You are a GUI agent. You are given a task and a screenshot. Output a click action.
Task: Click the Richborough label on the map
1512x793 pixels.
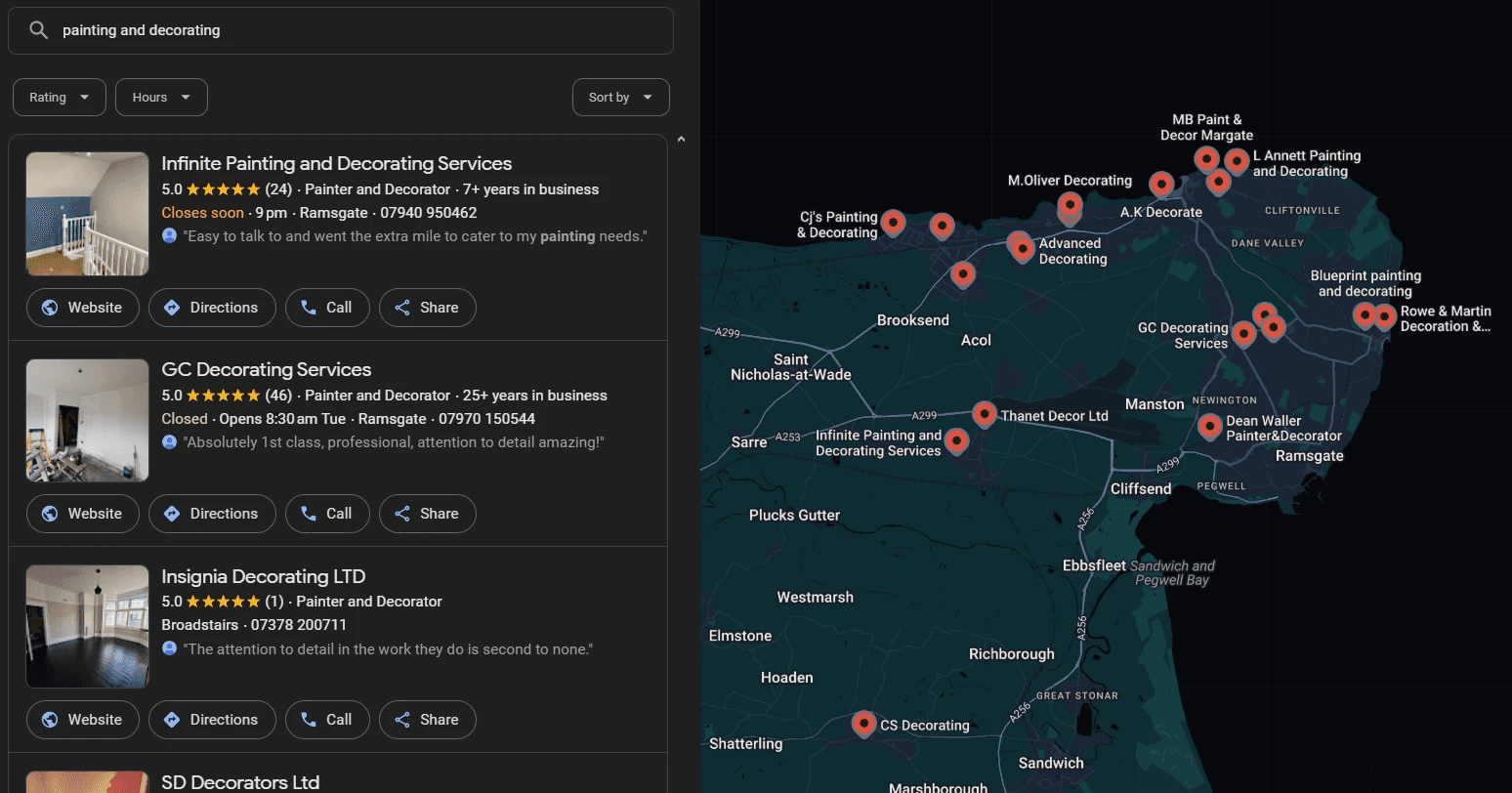1012,654
